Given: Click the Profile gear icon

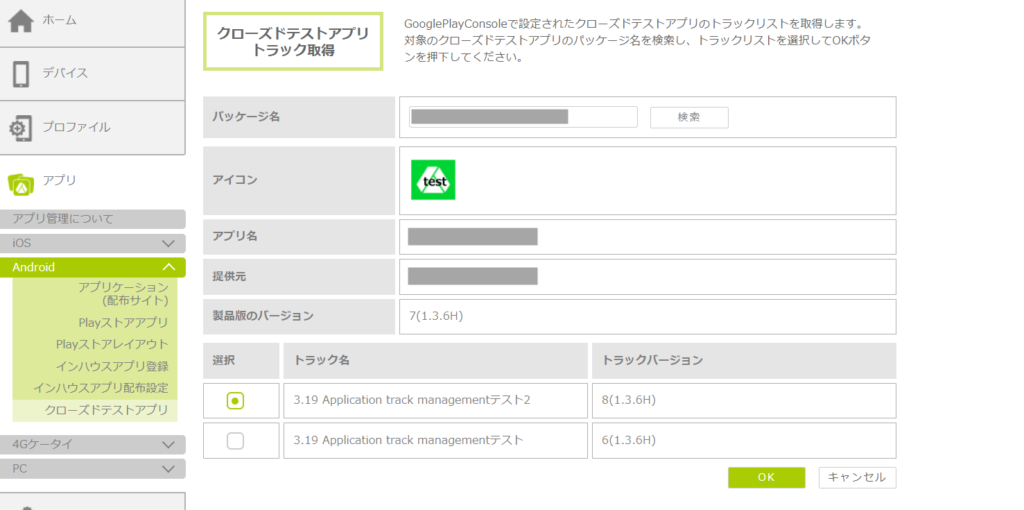Looking at the screenshot, I should [20, 128].
